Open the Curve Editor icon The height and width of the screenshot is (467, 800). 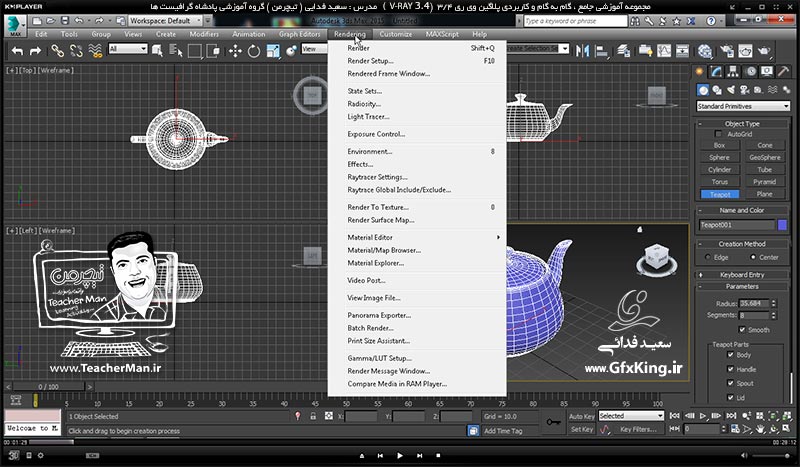point(664,51)
